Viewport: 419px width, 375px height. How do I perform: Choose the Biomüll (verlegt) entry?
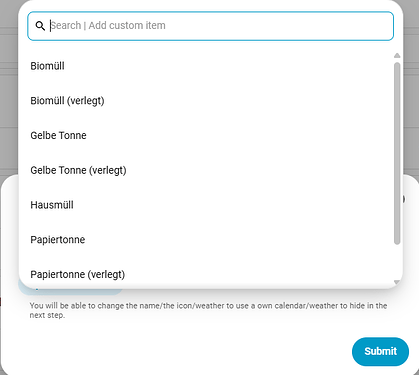(67, 101)
